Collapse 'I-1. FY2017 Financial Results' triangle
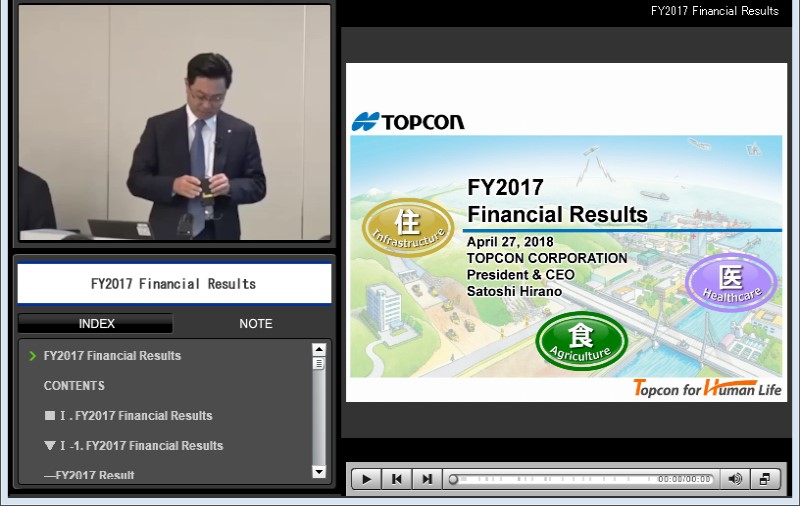800x506 pixels. tap(49, 445)
